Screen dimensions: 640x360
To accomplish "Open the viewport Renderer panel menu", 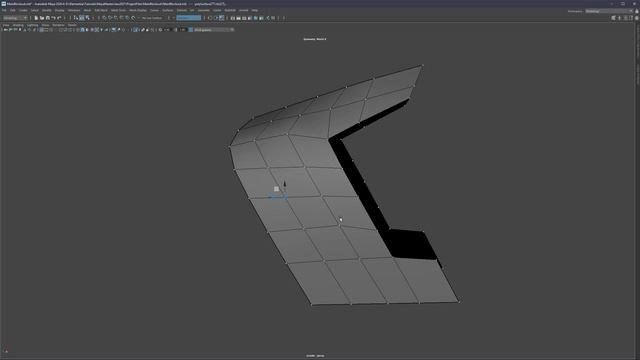I will click(58, 25).
